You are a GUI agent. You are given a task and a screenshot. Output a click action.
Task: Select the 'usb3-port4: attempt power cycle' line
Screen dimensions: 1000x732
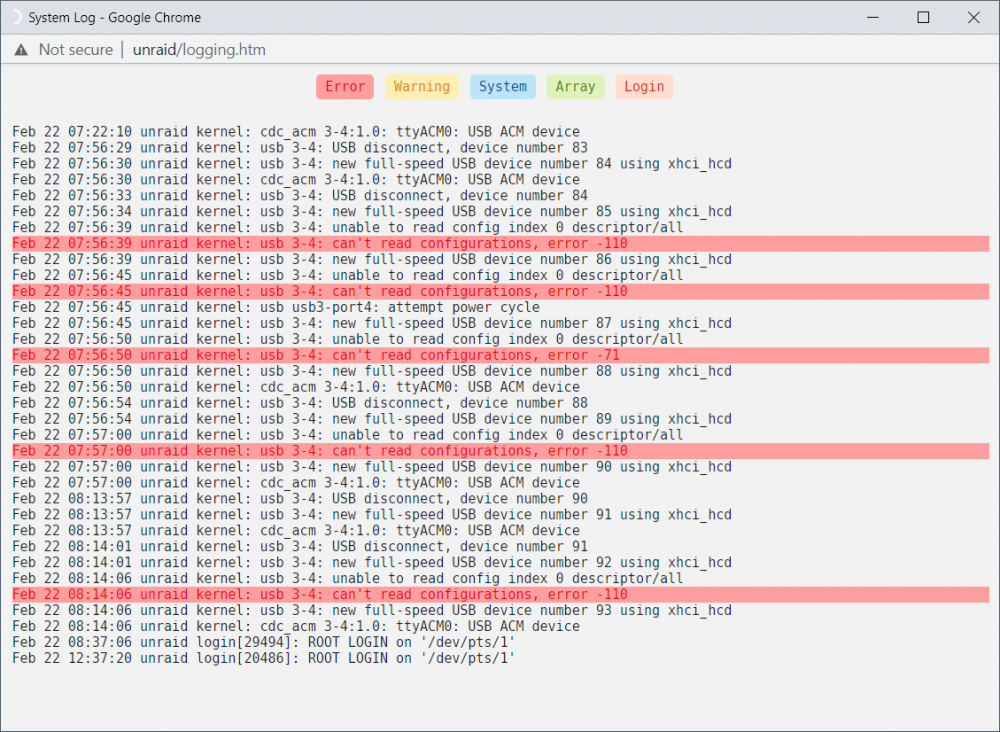(276, 307)
